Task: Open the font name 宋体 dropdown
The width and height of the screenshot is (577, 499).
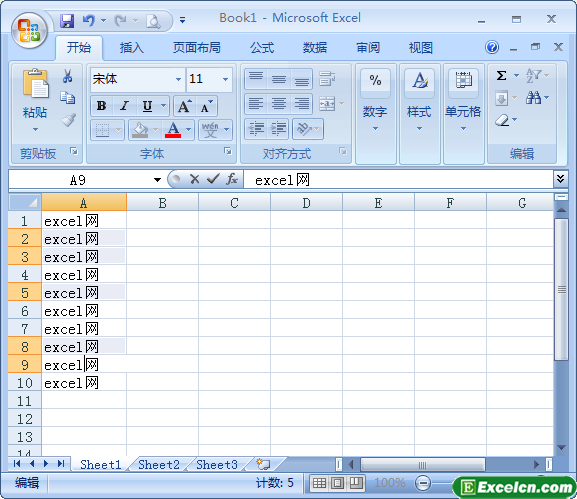Action: click(178, 79)
